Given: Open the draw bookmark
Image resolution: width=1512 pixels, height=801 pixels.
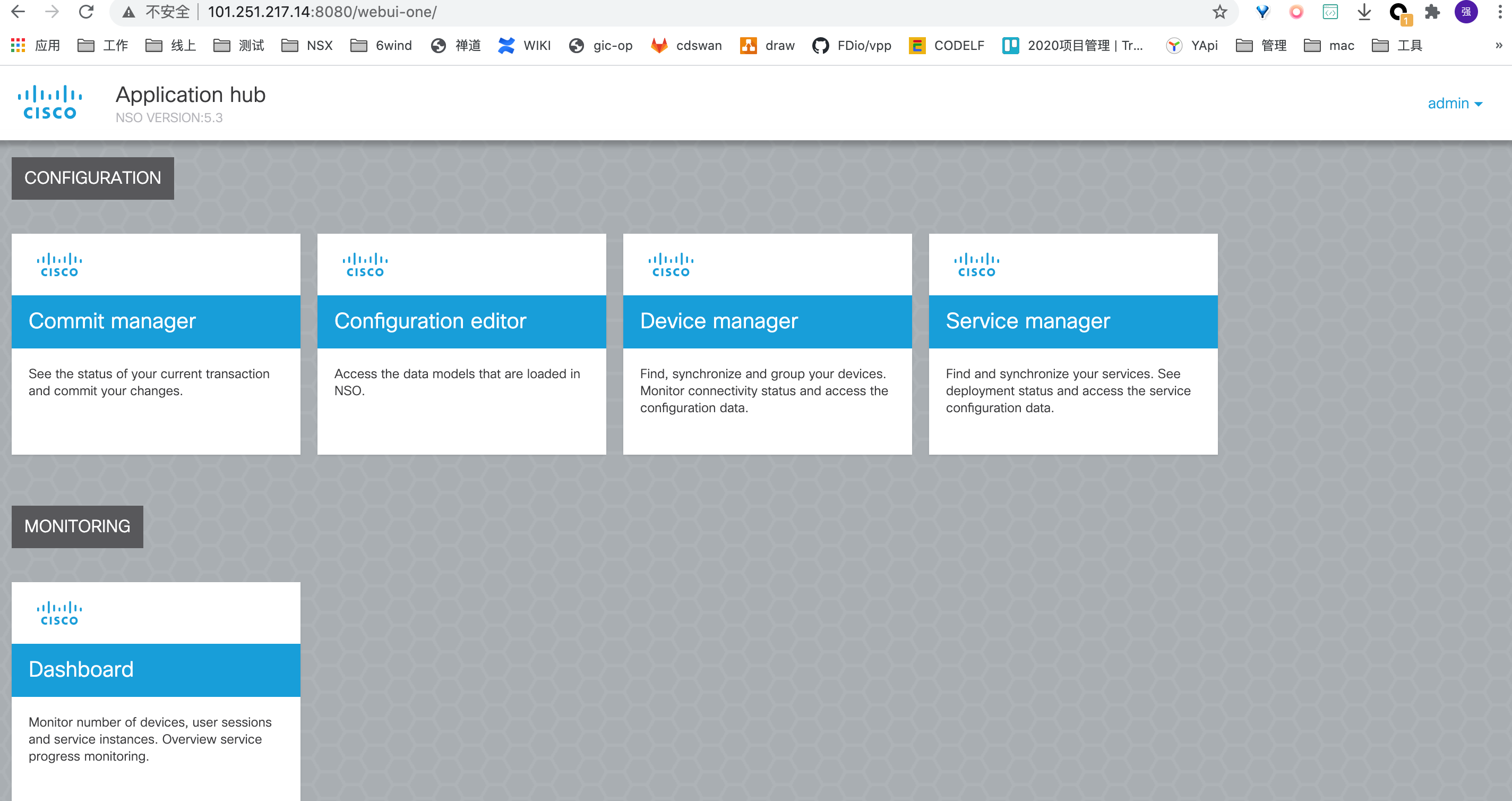Looking at the screenshot, I should click(x=767, y=45).
